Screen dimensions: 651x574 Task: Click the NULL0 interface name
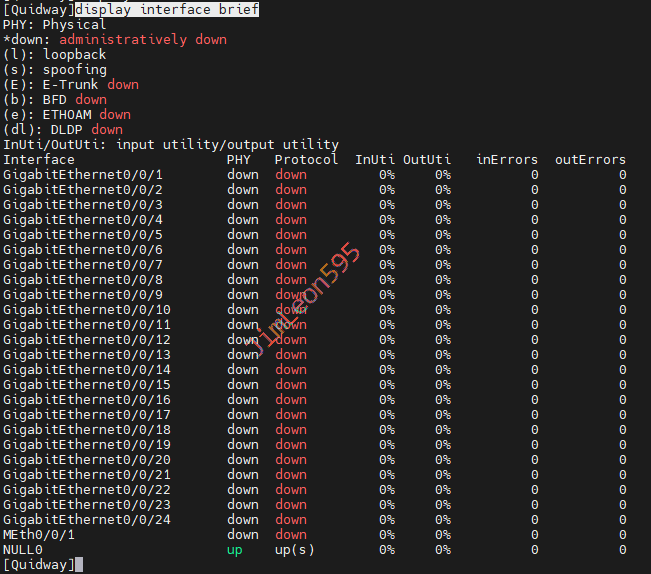point(23,550)
